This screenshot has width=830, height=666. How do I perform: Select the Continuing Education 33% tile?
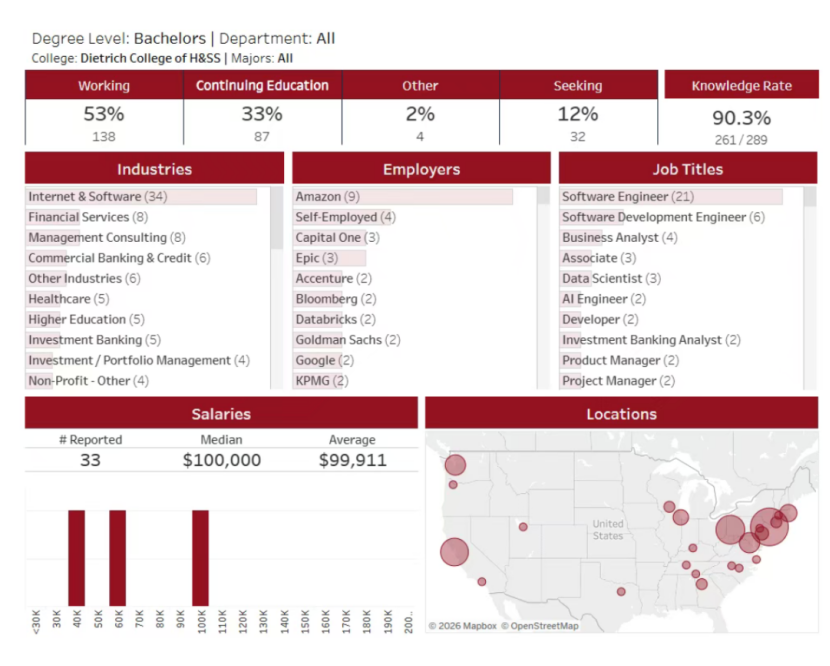(262, 113)
